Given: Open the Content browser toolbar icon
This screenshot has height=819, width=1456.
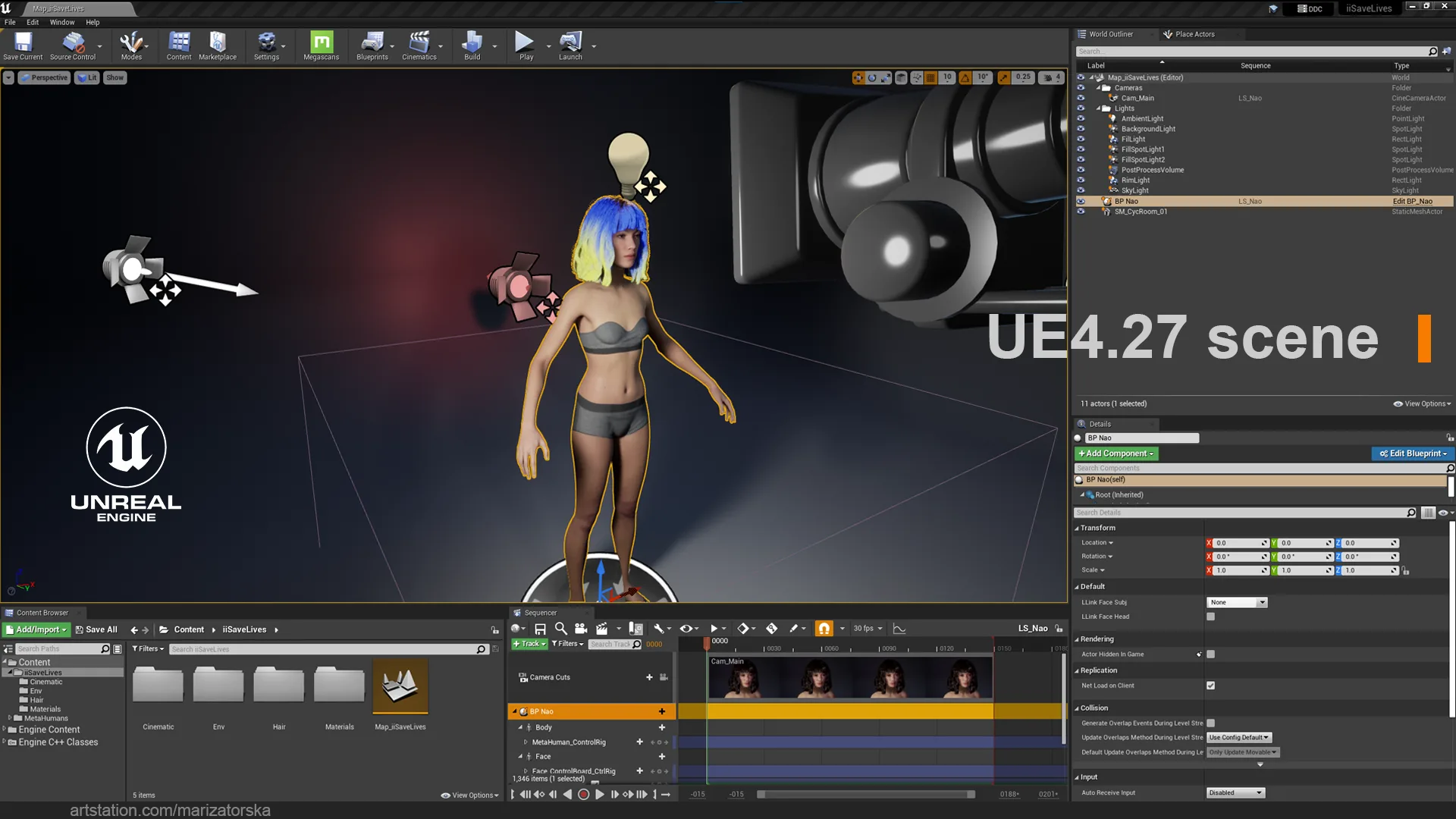Looking at the screenshot, I should coord(179,45).
